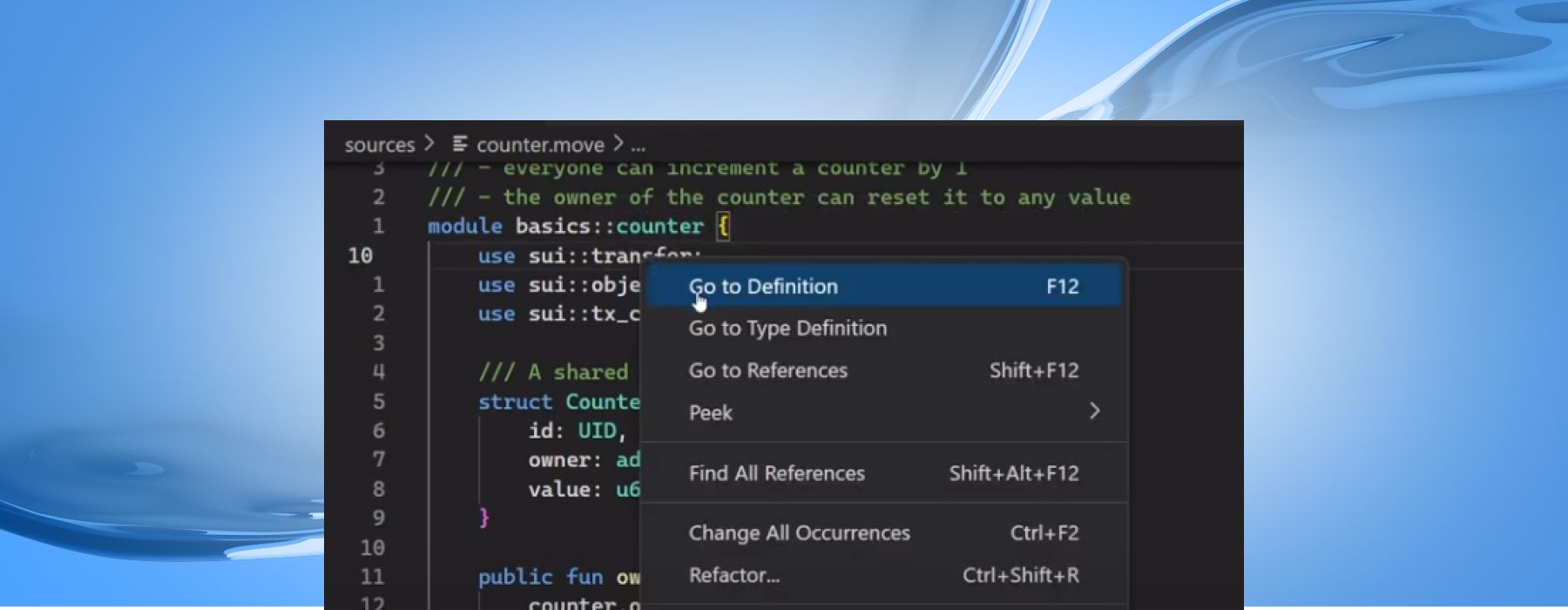Click the struct keyword in editor
This screenshot has height=610, width=1568.
pyautogui.click(x=515, y=402)
